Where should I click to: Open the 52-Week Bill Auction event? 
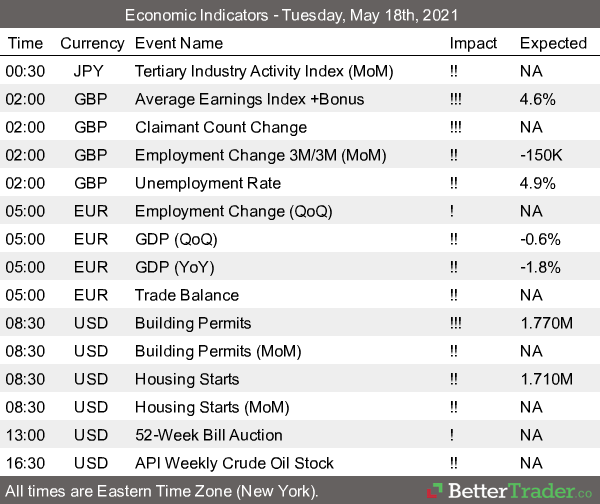coord(209,435)
